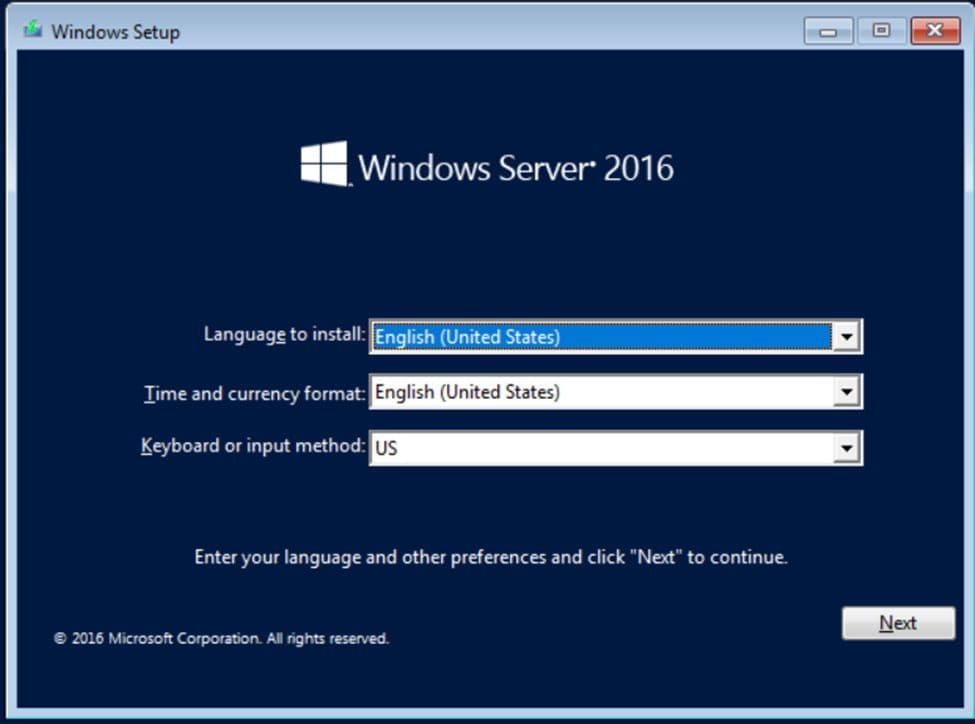This screenshot has height=724, width=975.
Task: Click the Windows Setup title bar icon
Action: [33, 30]
